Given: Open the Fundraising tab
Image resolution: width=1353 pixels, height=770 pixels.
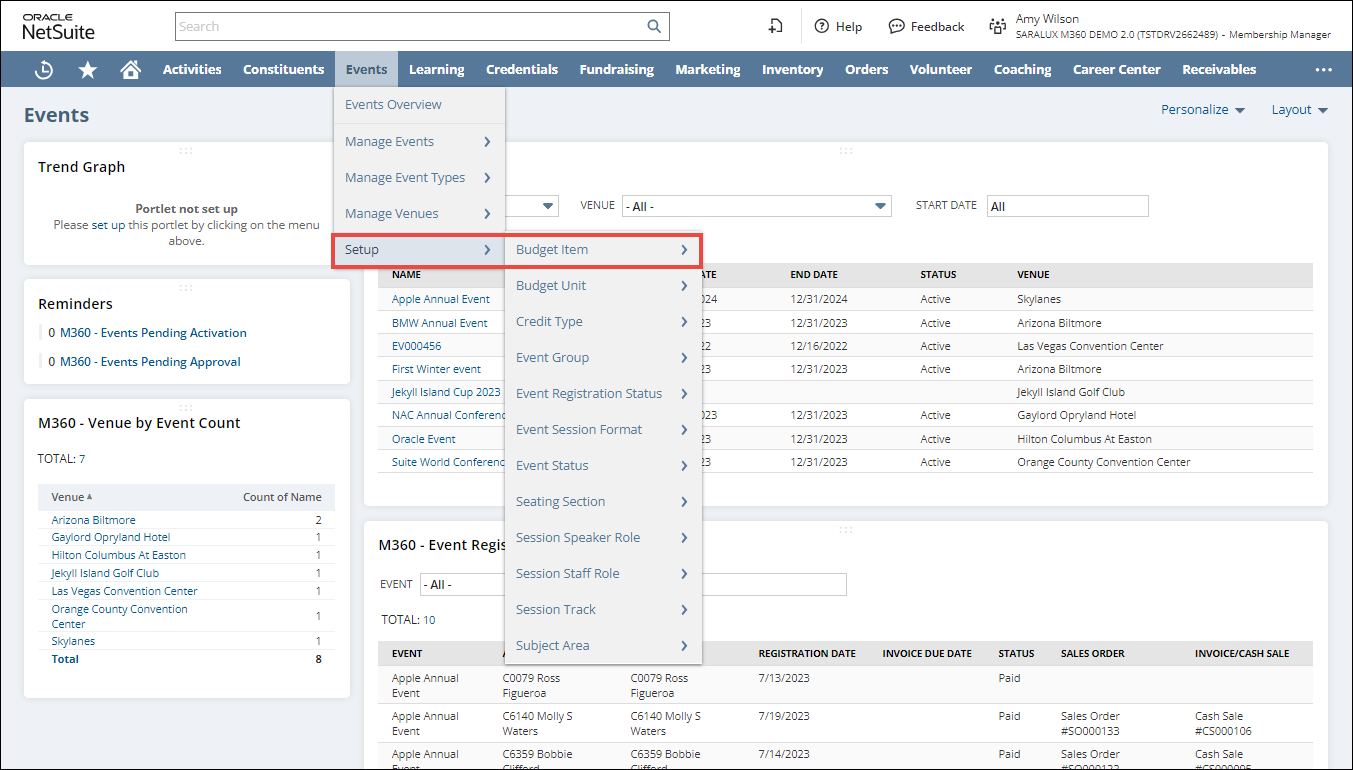Looking at the screenshot, I should pyautogui.click(x=616, y=70).
